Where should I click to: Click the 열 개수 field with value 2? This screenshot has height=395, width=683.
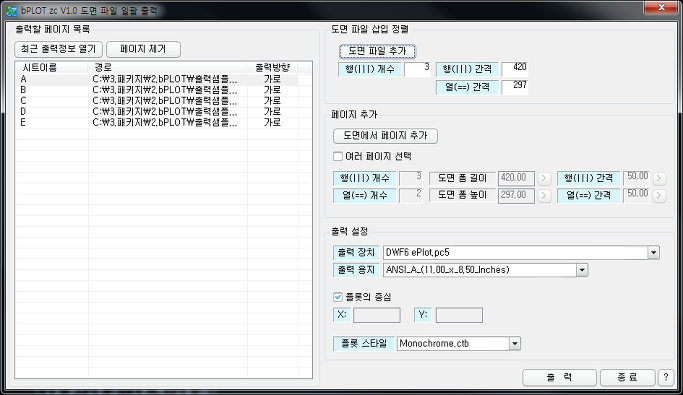(411, 196)
